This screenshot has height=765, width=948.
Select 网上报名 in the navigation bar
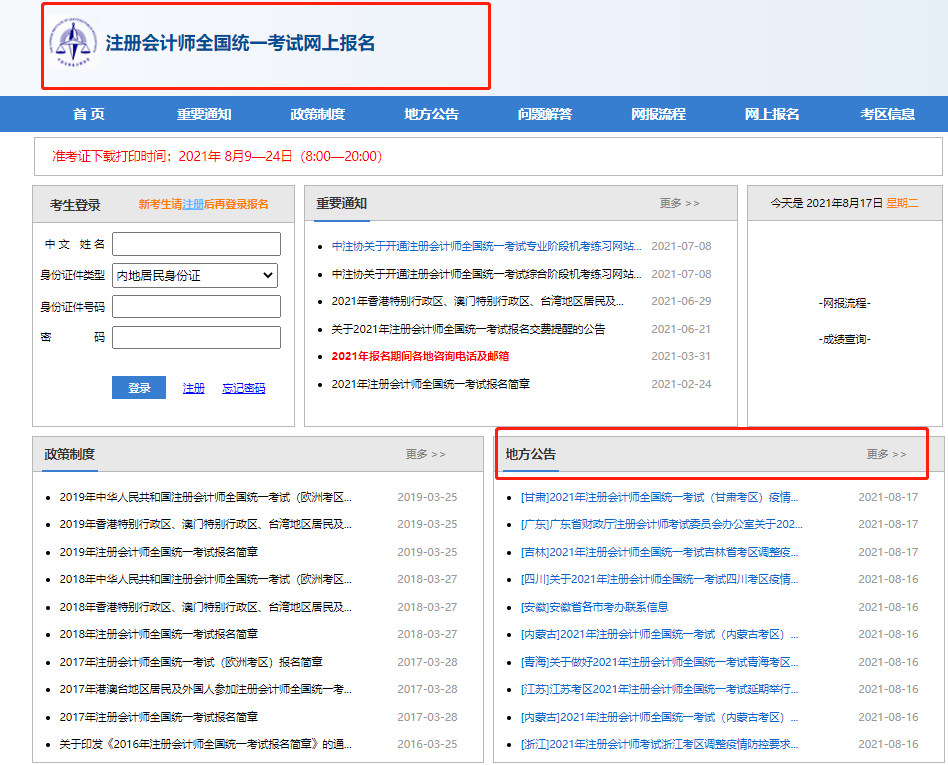coord(772,114)
